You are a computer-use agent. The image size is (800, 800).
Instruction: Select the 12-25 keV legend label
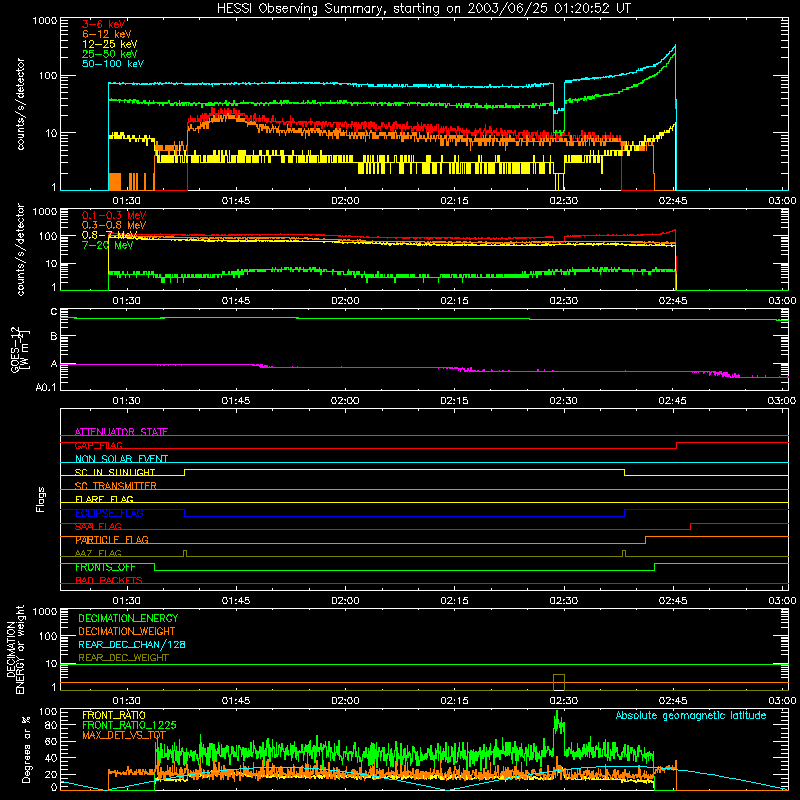pyautogui.click(x=110, y=44)
